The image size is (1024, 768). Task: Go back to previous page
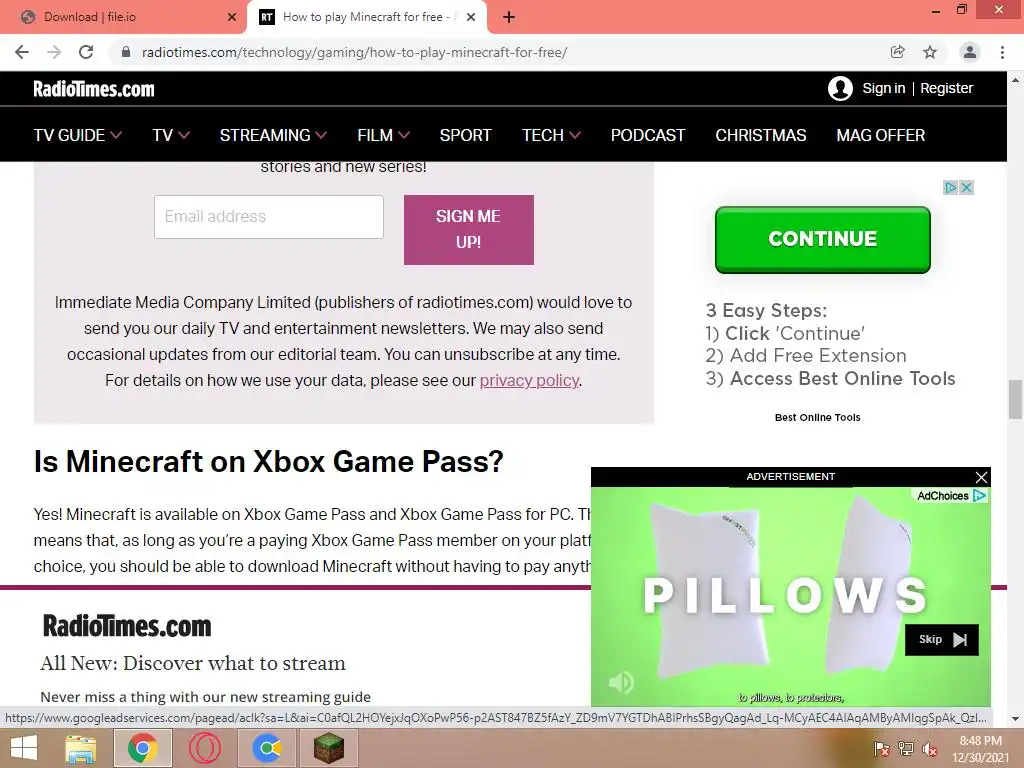(x=22, y=52)
